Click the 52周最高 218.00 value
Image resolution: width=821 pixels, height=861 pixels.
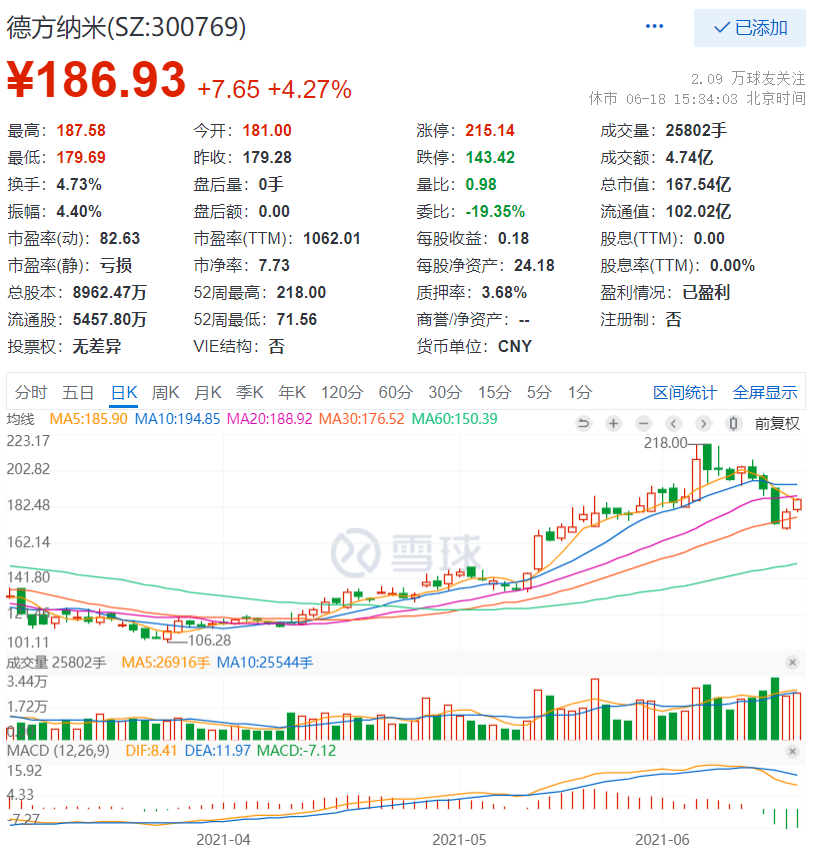[301, 292]
